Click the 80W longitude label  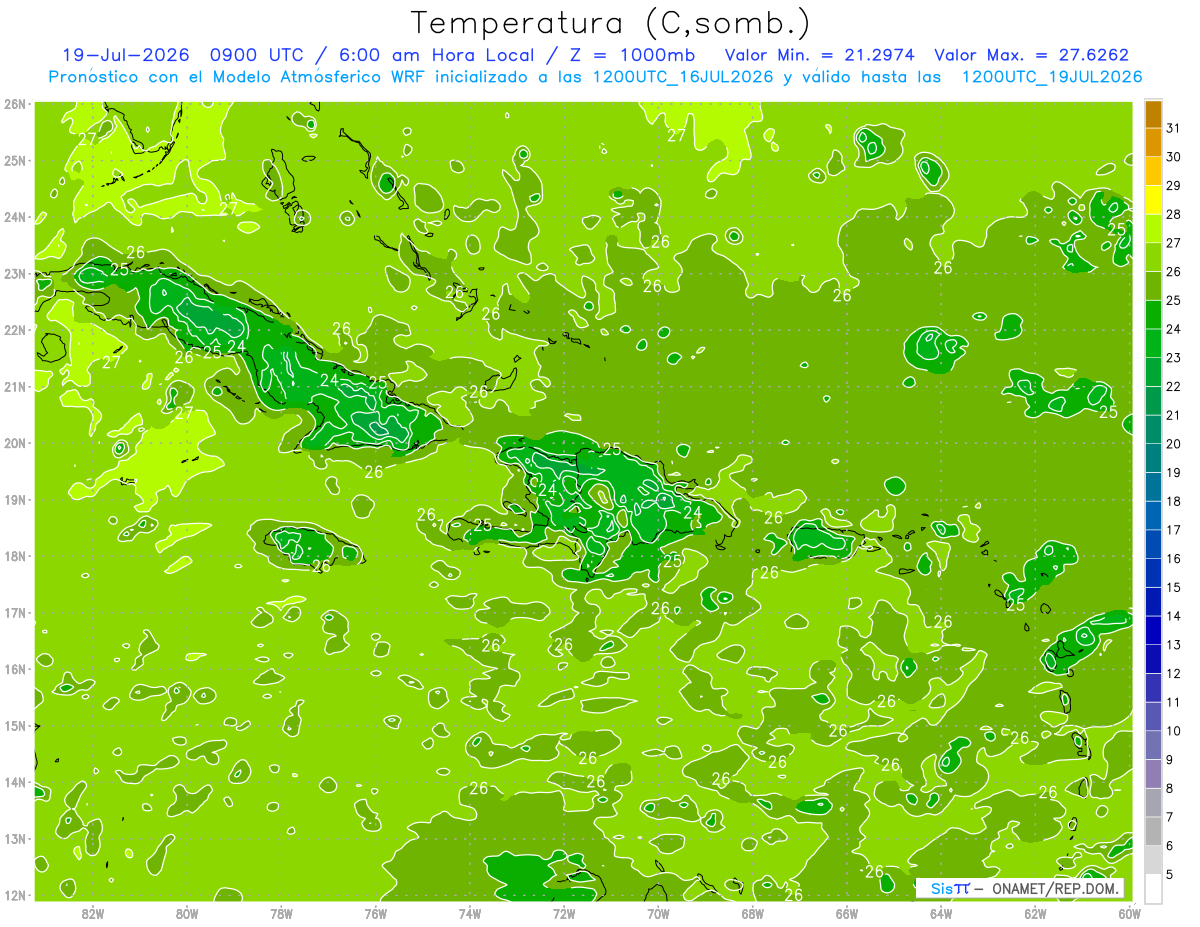pos(187,912)
